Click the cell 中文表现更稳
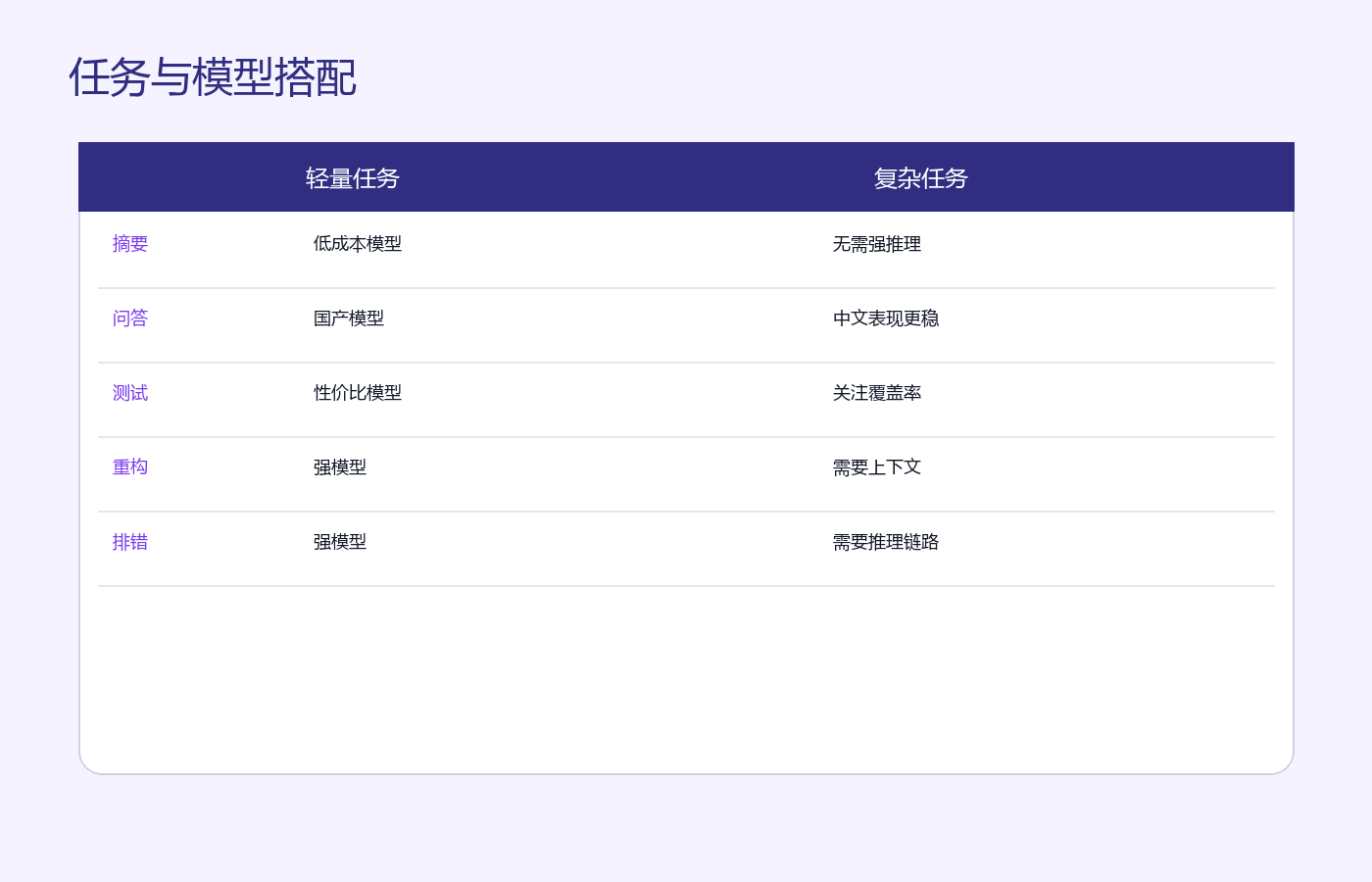1372x882 pixels. pos(886,318)
